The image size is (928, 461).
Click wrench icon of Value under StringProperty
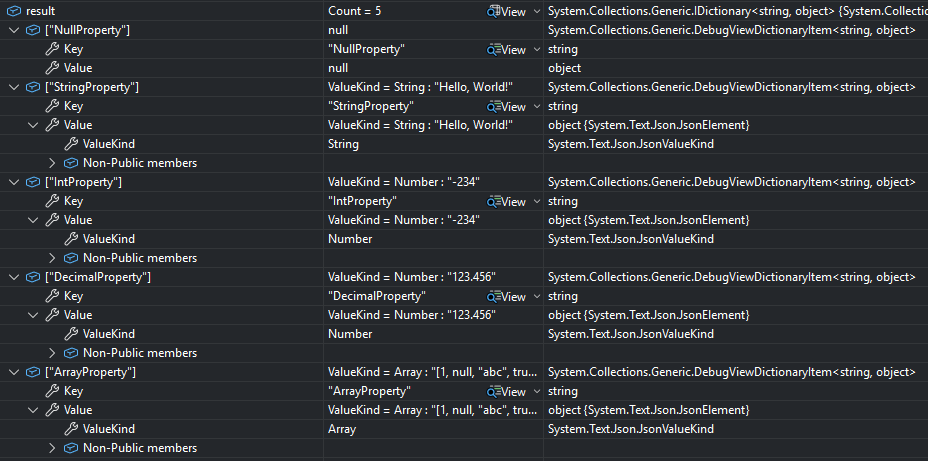pyautogui.click(x=53, y=125)
